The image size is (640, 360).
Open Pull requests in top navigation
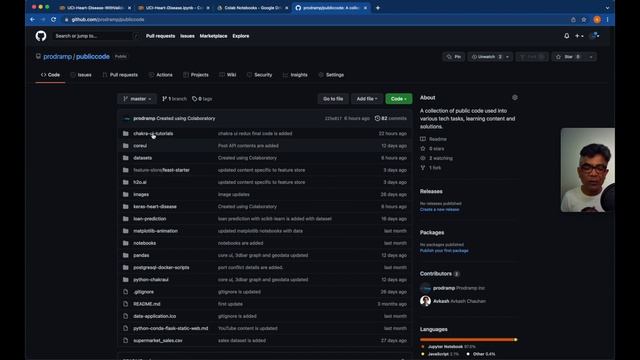tap(160, 36)
